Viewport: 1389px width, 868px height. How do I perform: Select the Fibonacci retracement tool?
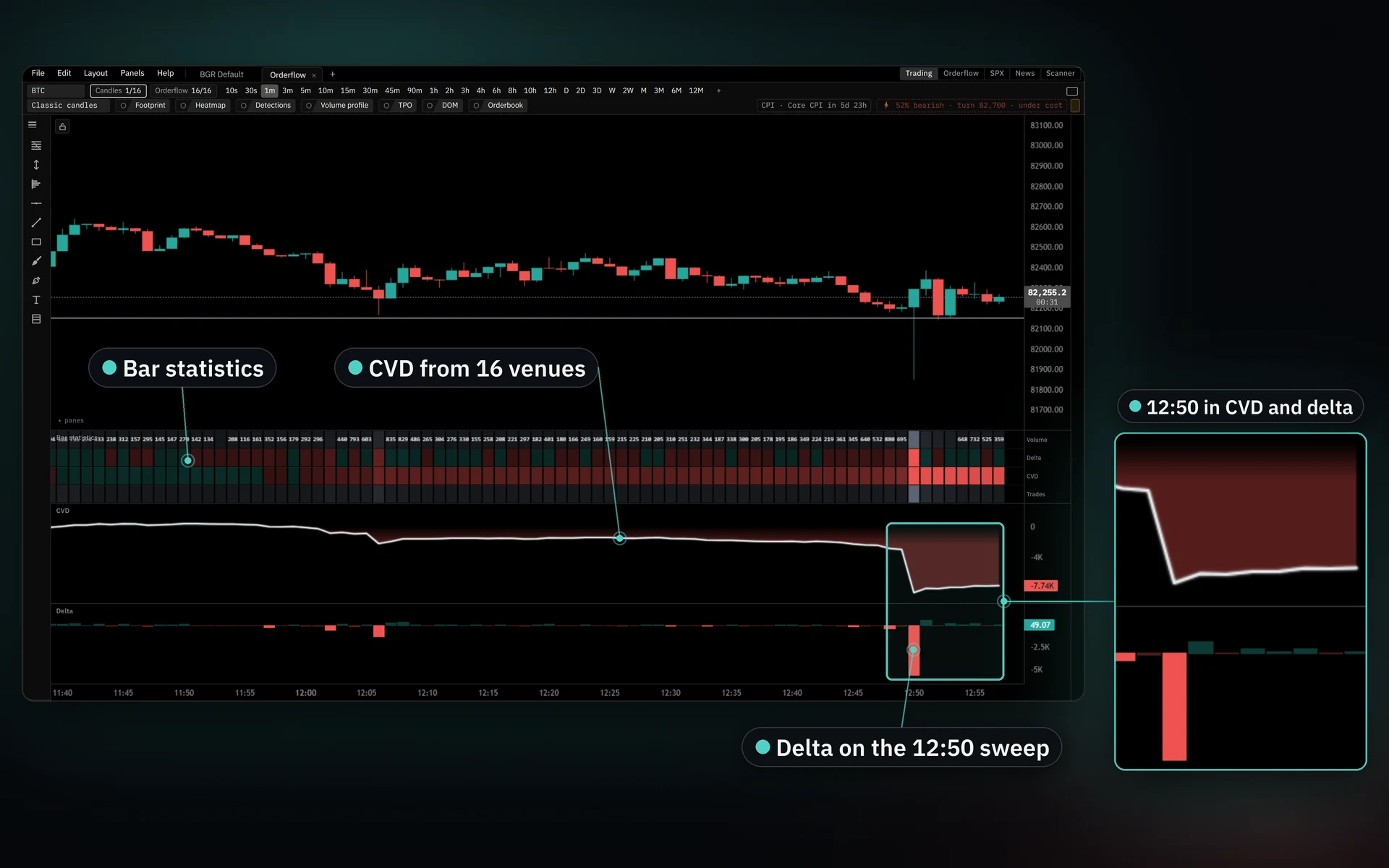pos(36,145)
